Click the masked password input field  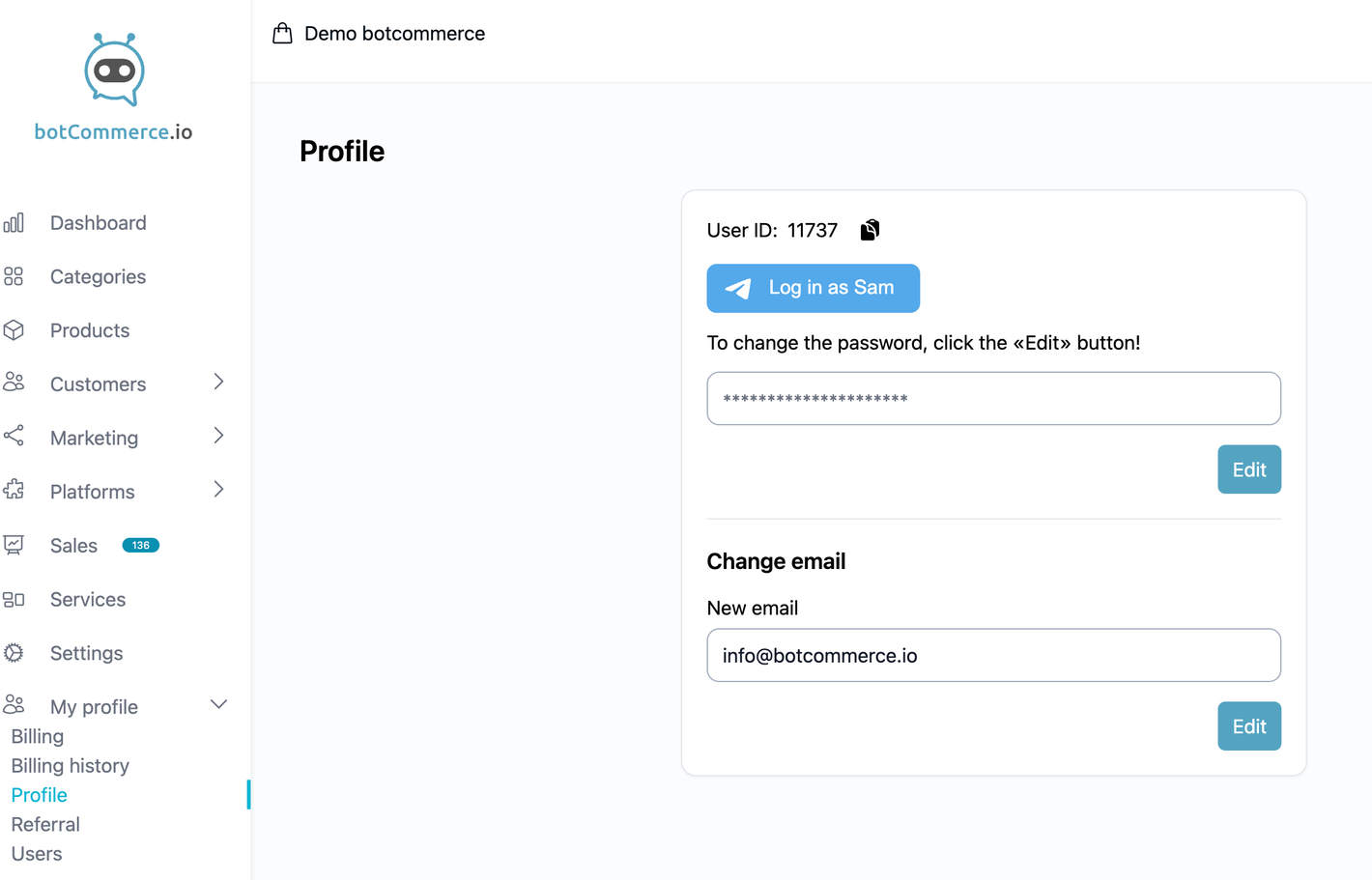[993, 398]
